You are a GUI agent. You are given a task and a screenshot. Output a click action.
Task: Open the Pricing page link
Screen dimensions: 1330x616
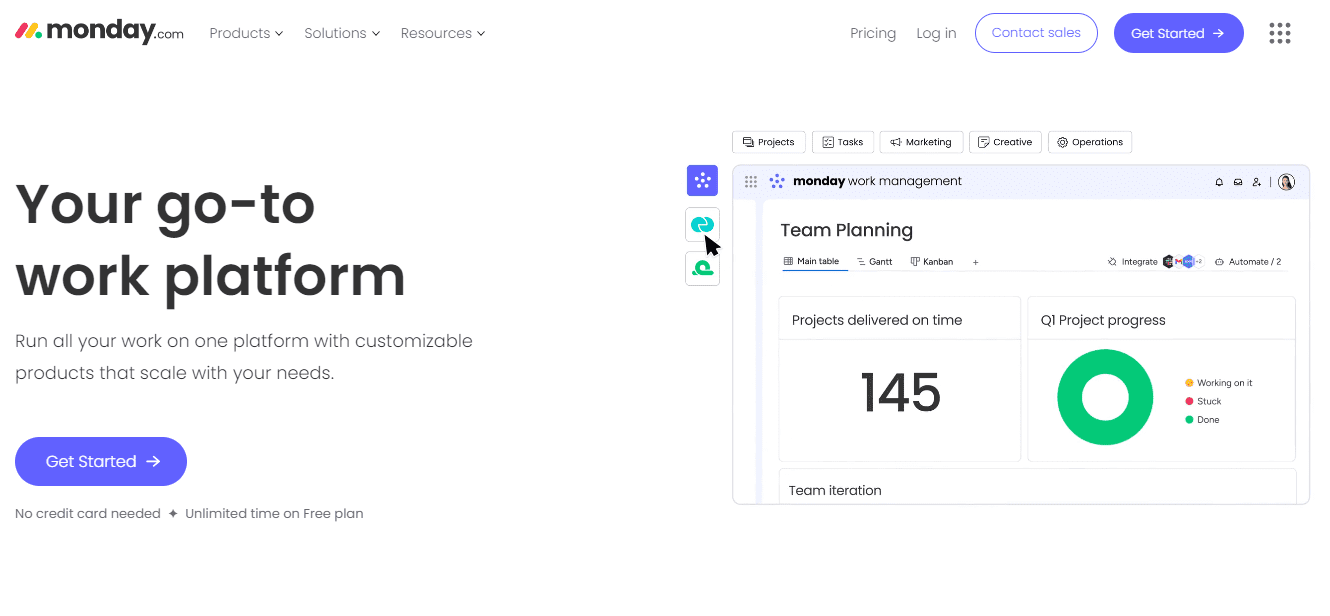pos(873,33)
